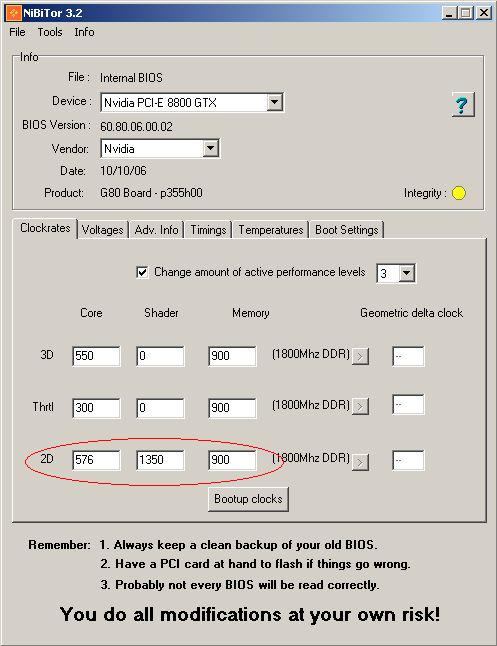Click the 3D Geometric delta clock field
Viewport: 497px width, 646px height.
click(408, 356)
